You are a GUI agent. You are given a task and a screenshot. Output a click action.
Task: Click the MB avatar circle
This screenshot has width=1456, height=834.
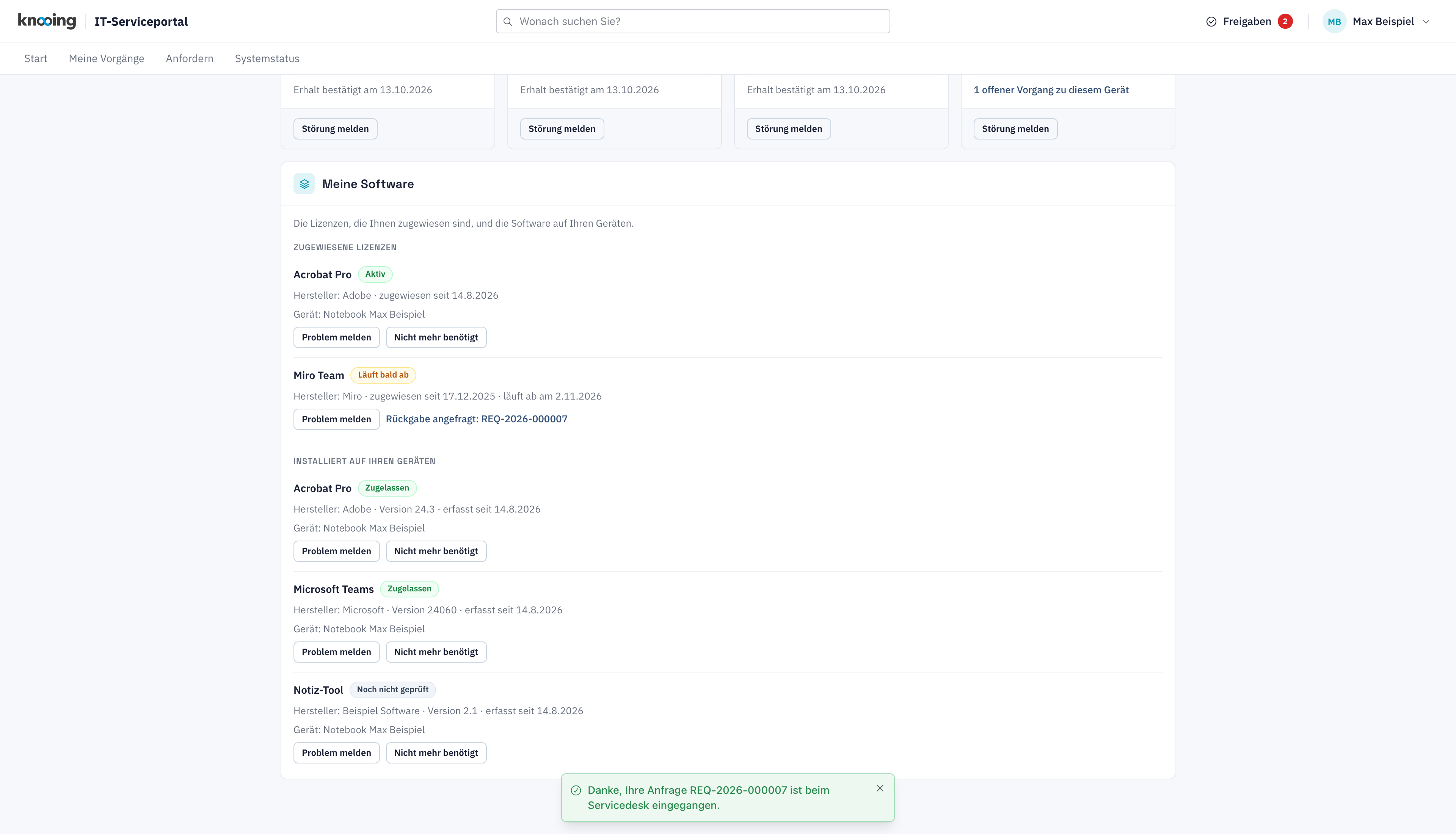(1334, 21)
